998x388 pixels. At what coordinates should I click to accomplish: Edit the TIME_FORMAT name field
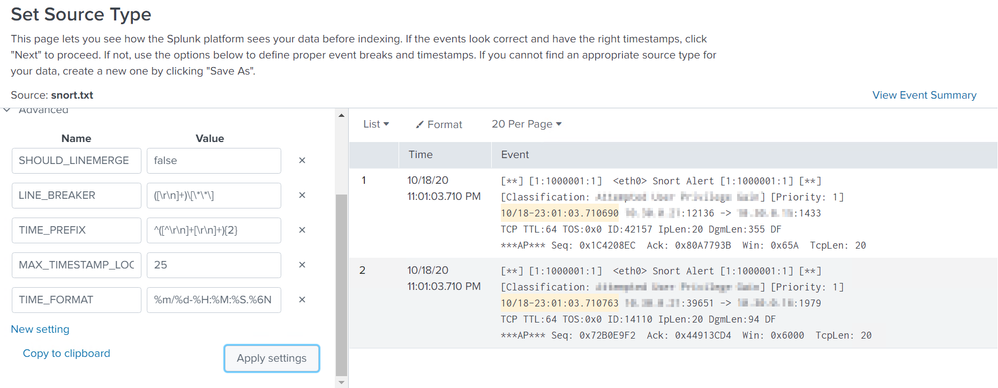click(76, 300)
